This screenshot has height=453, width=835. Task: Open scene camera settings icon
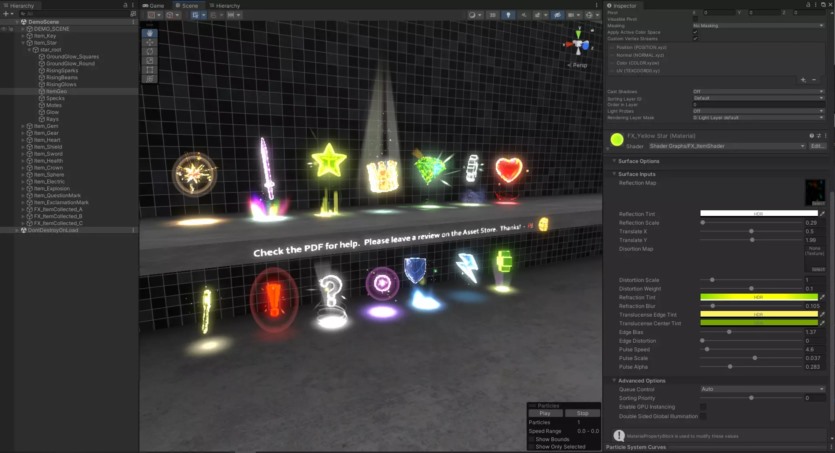(573, 15)
